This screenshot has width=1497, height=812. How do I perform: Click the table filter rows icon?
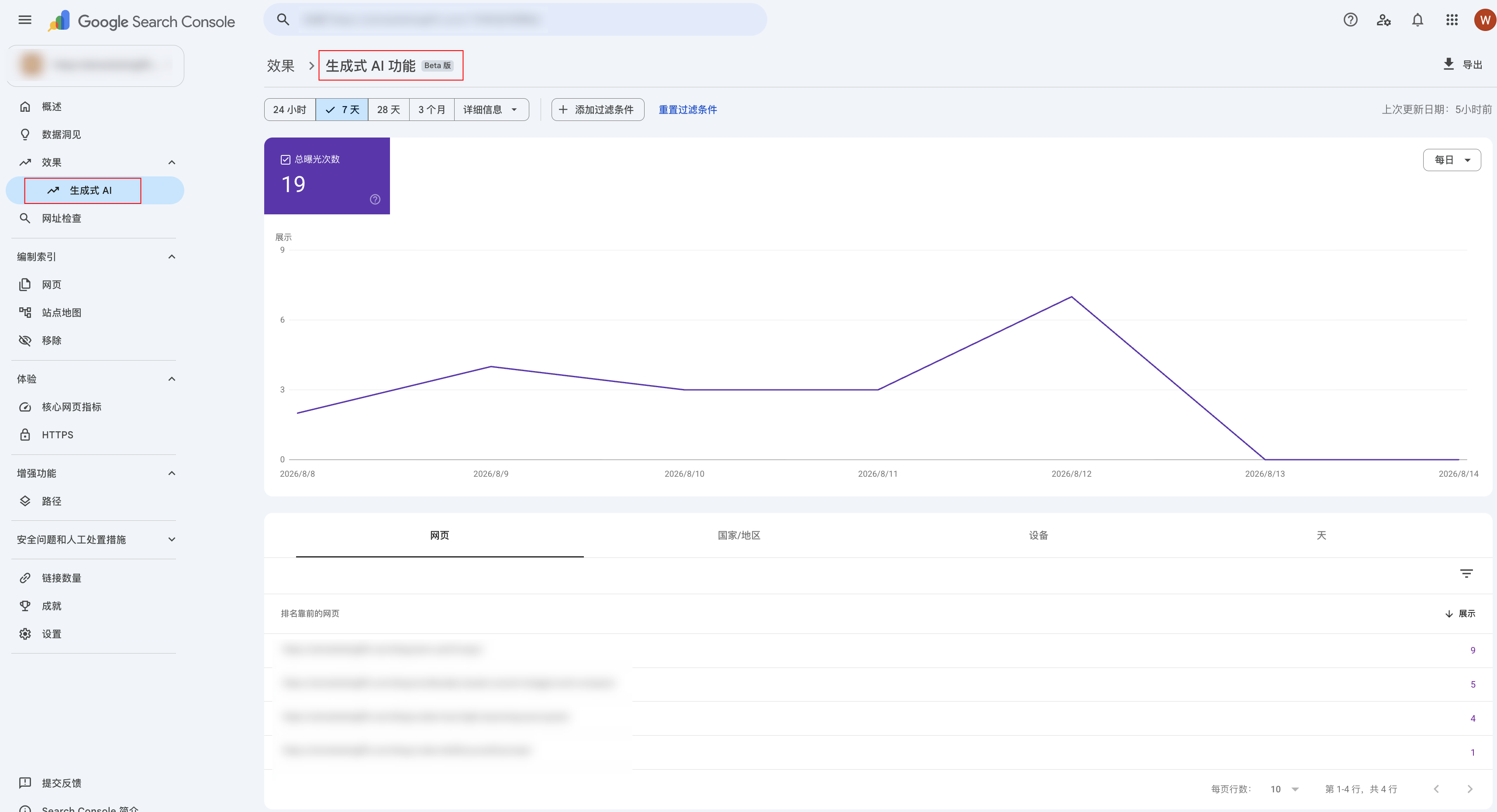click(x=1466, y=574)
